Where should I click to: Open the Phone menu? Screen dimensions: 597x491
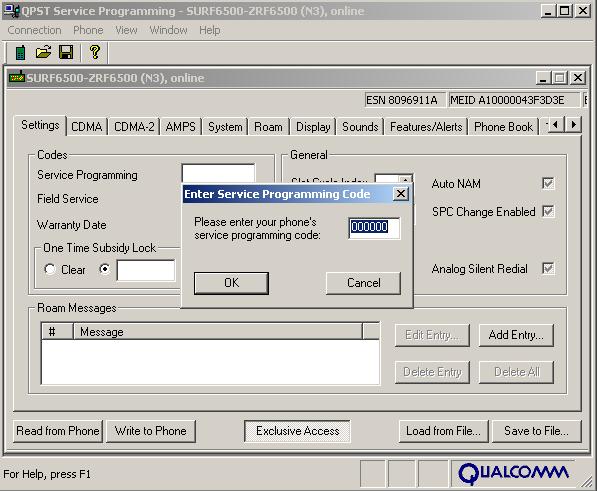(x=88, y=30)
